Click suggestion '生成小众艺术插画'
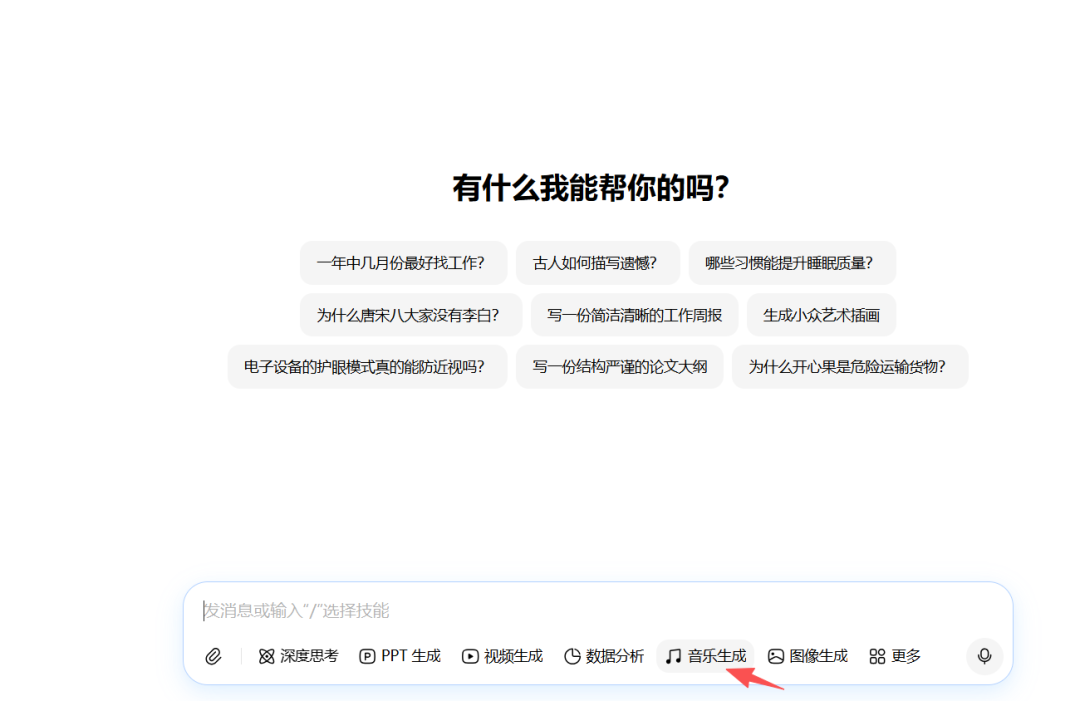This screenshot has width=1080, height=701. point(821,315)
